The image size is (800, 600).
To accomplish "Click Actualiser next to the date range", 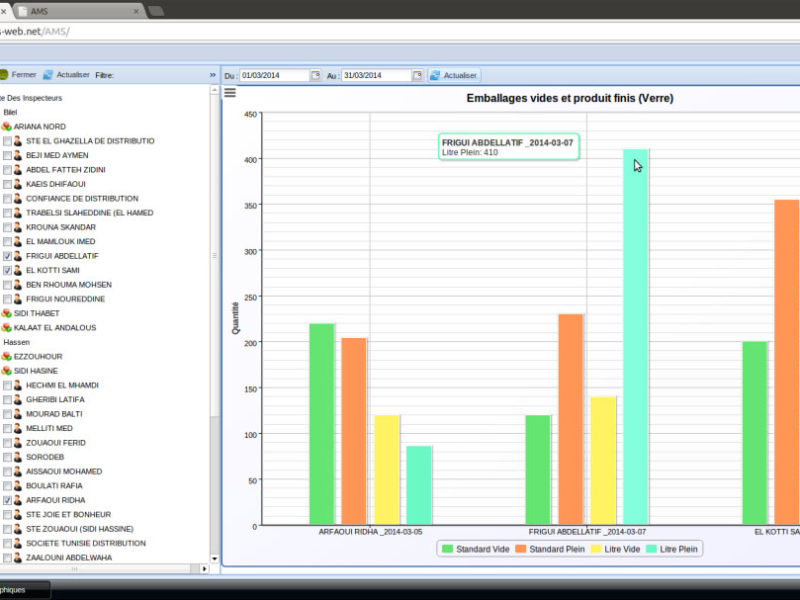I will pos(454,75).
